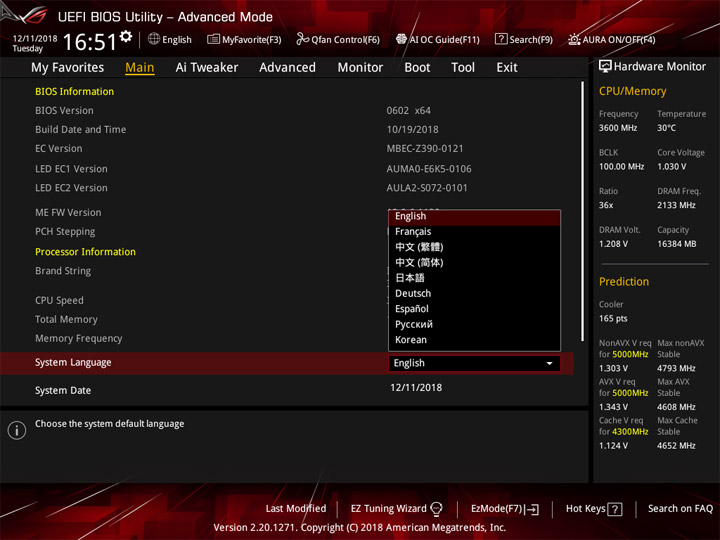
Task: Click the 16:51 clock display
Action: 90,42
